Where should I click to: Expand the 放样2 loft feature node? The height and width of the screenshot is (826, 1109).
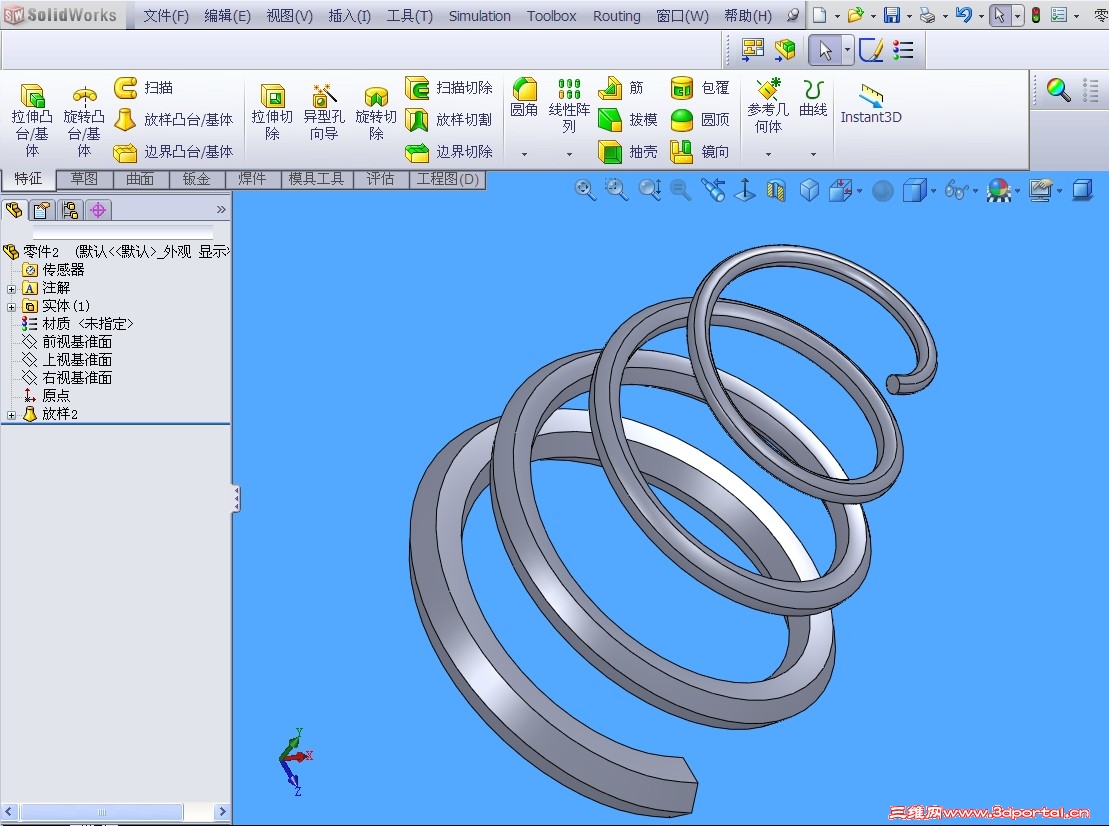click(x=11, y=415)
